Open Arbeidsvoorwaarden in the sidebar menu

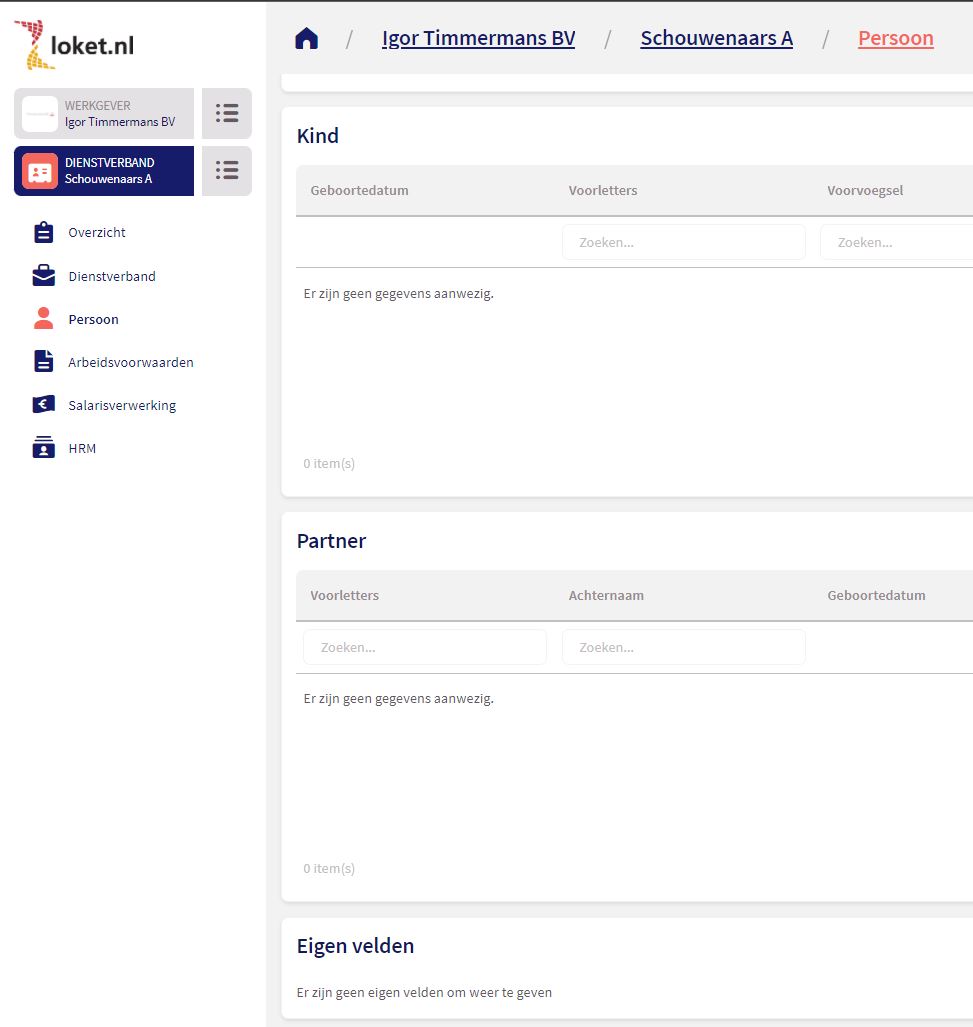pos(130,362)
